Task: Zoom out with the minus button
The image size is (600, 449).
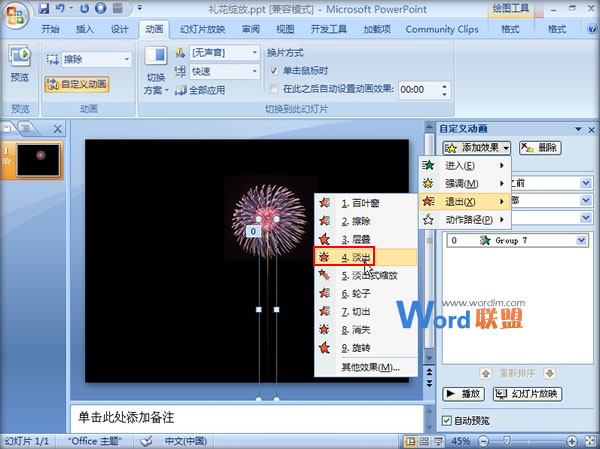Action: [x=484, y=441]
